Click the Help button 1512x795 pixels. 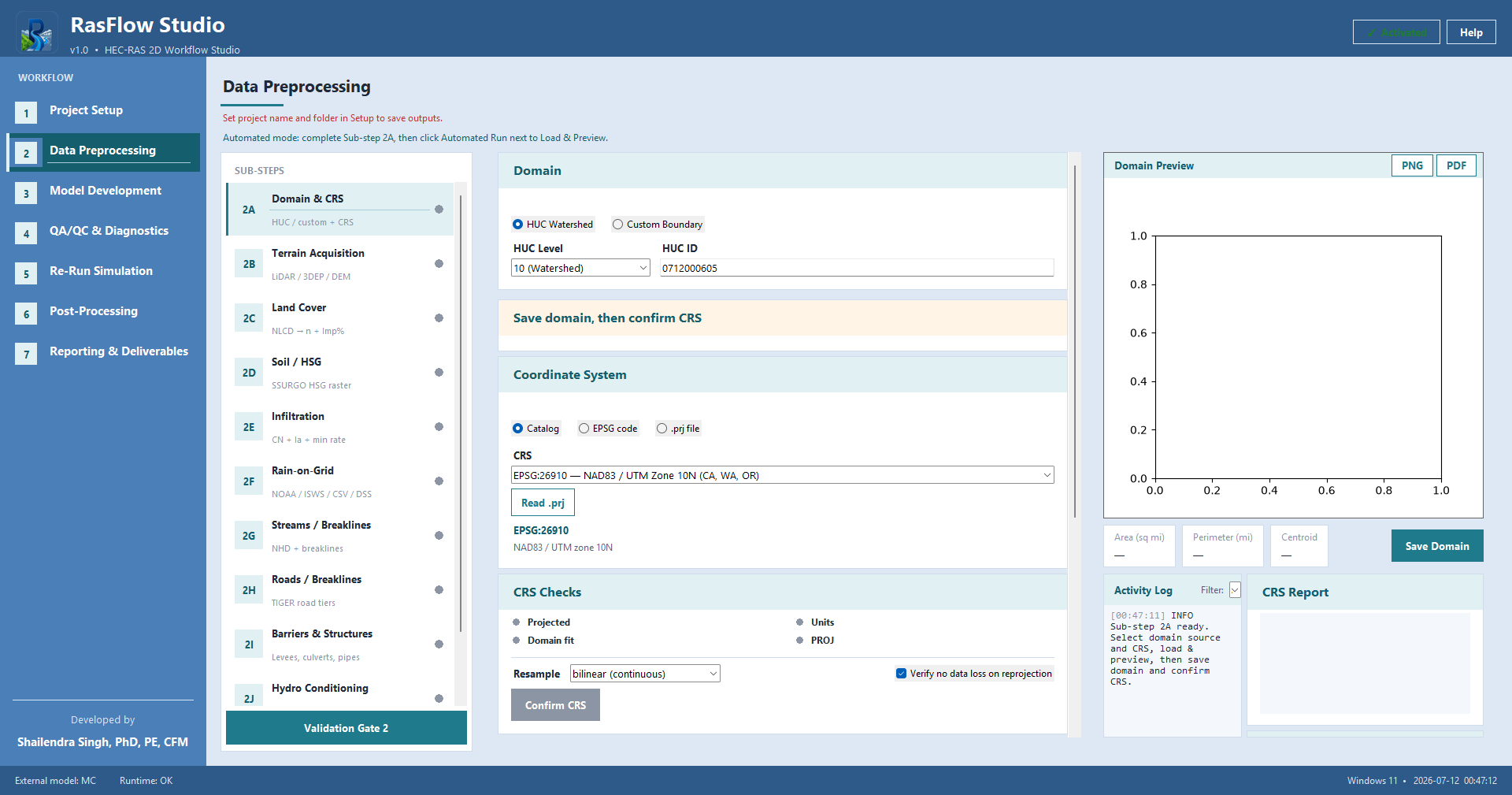(1471, 32)
